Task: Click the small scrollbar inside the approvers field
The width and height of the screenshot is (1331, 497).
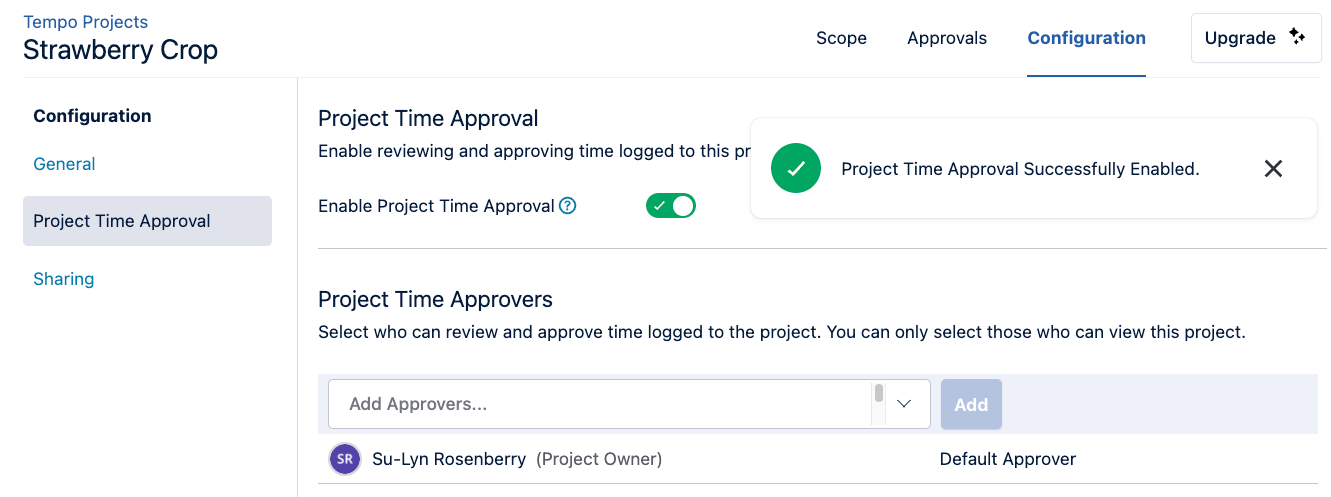Action: [x=879, y=394]
